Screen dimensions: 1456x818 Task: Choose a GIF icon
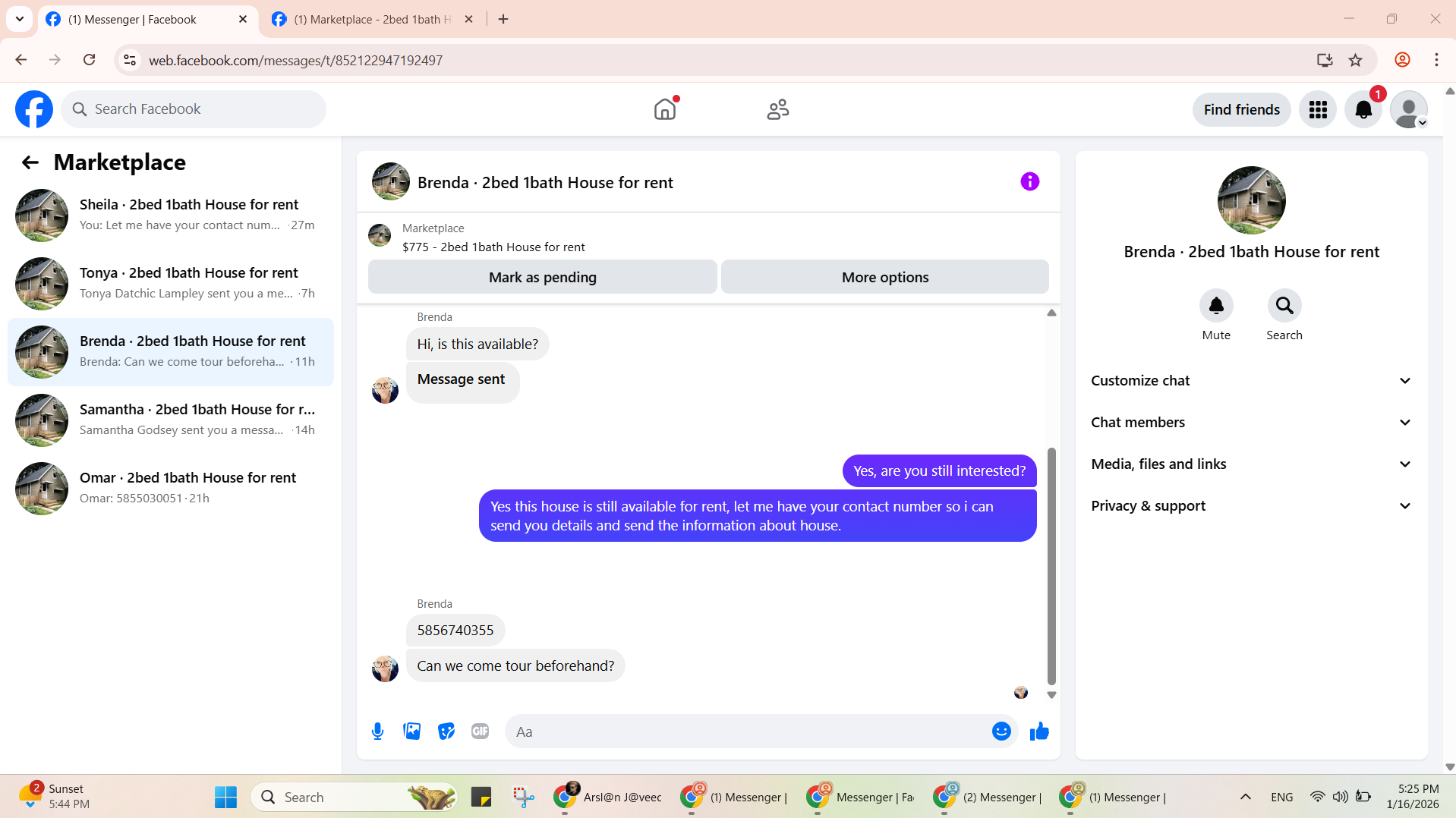coord(480,731)
